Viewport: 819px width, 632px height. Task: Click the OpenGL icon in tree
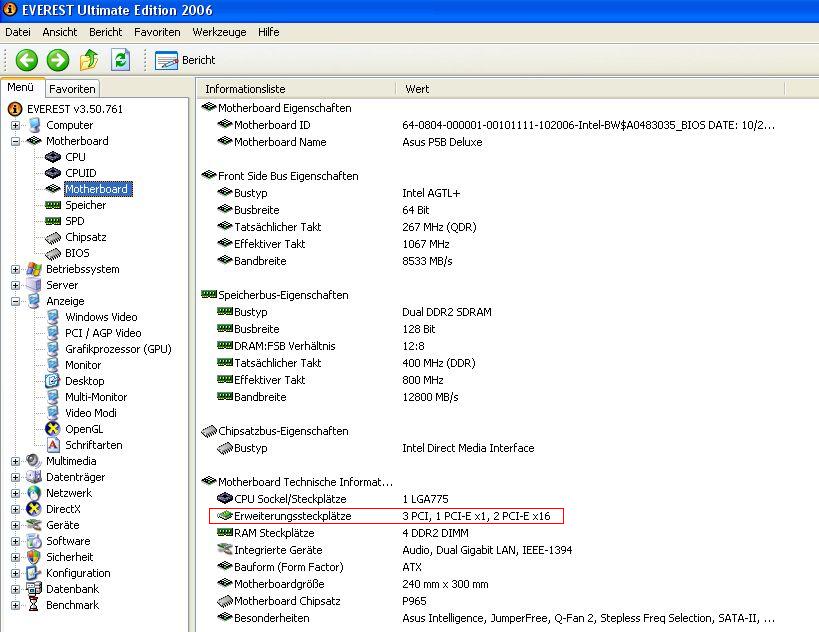click(x=53, y=429)
